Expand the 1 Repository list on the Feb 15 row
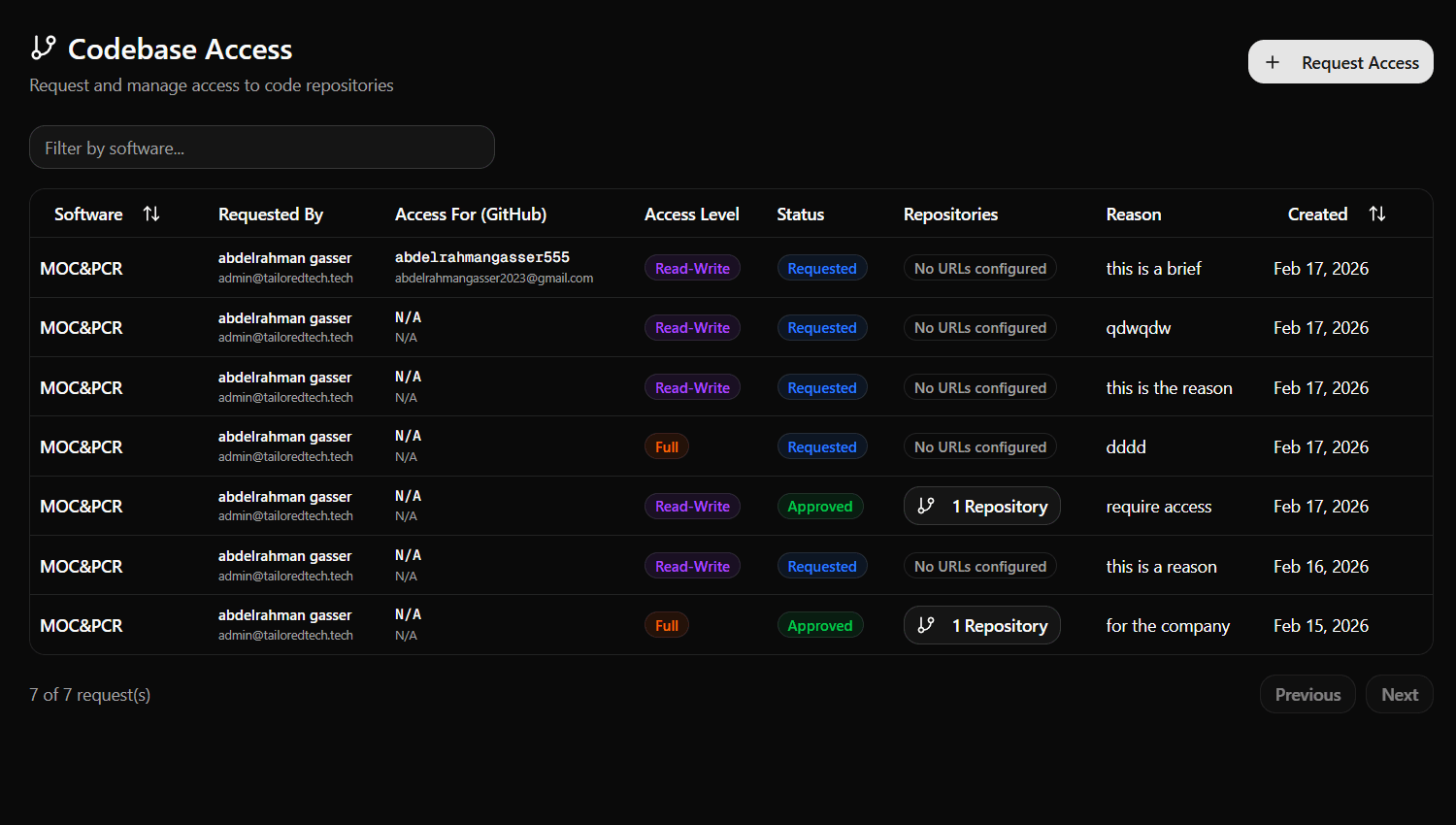 tap(981, 625)
